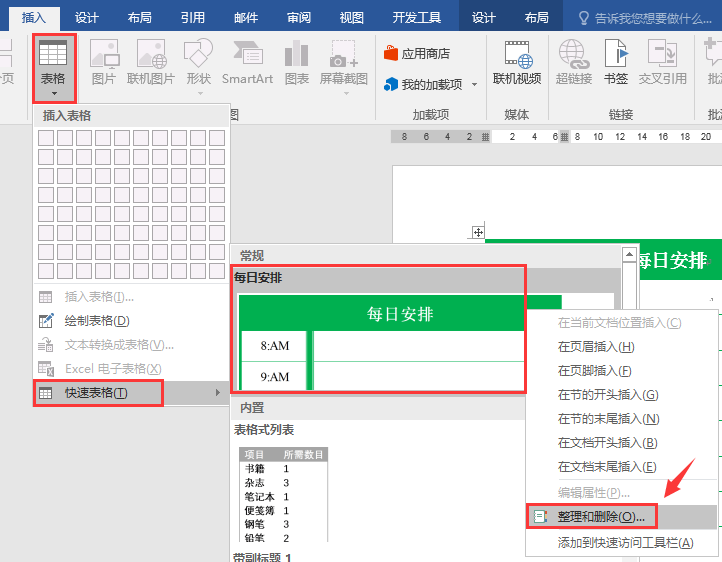Choose 文本转换成表格(V)... menu item
This screenshot has height=562, width=722.
[x=131, y=345]
